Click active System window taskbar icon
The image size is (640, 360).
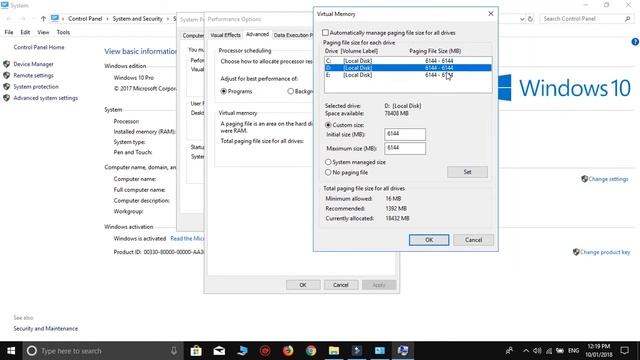[403, 351]
